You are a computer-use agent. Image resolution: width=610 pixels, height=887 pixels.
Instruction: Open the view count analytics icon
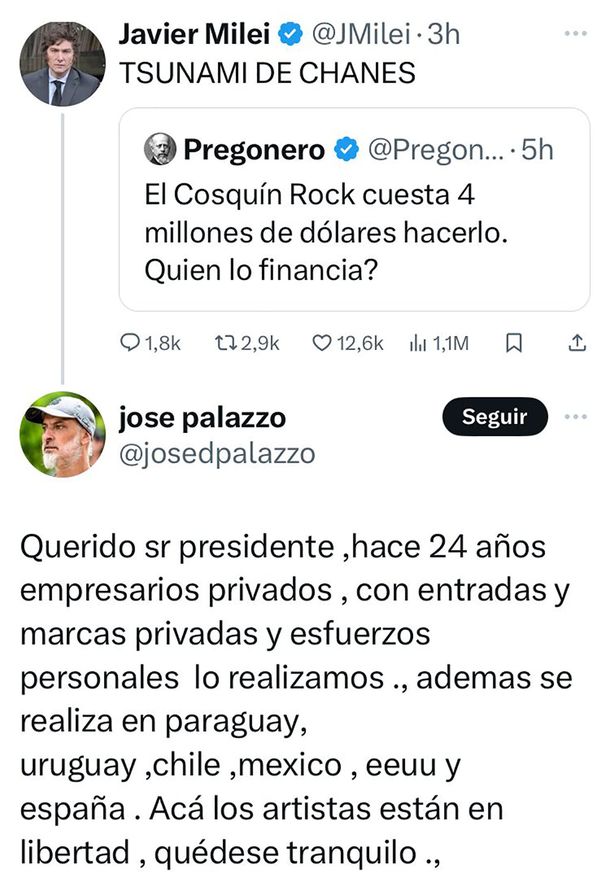click(419, 343)
